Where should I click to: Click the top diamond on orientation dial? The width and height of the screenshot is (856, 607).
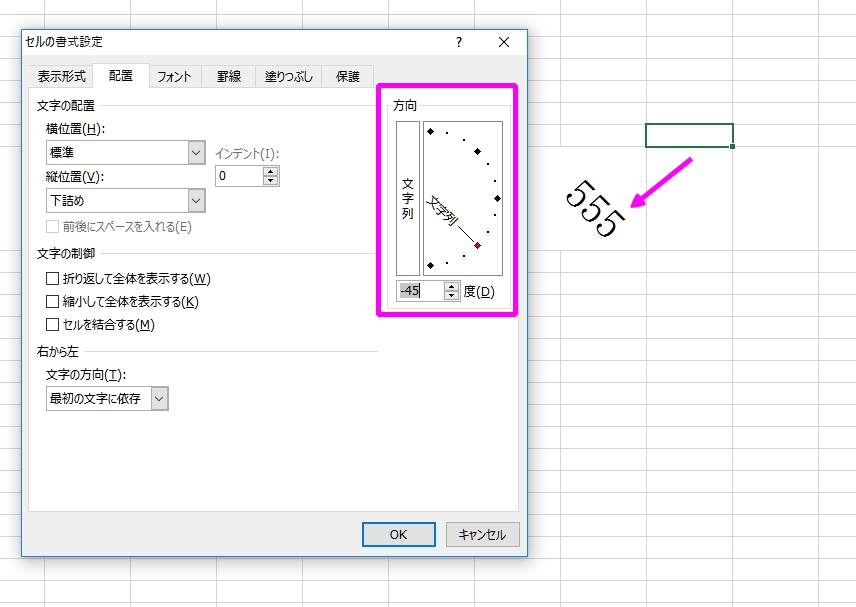point(430,131)
